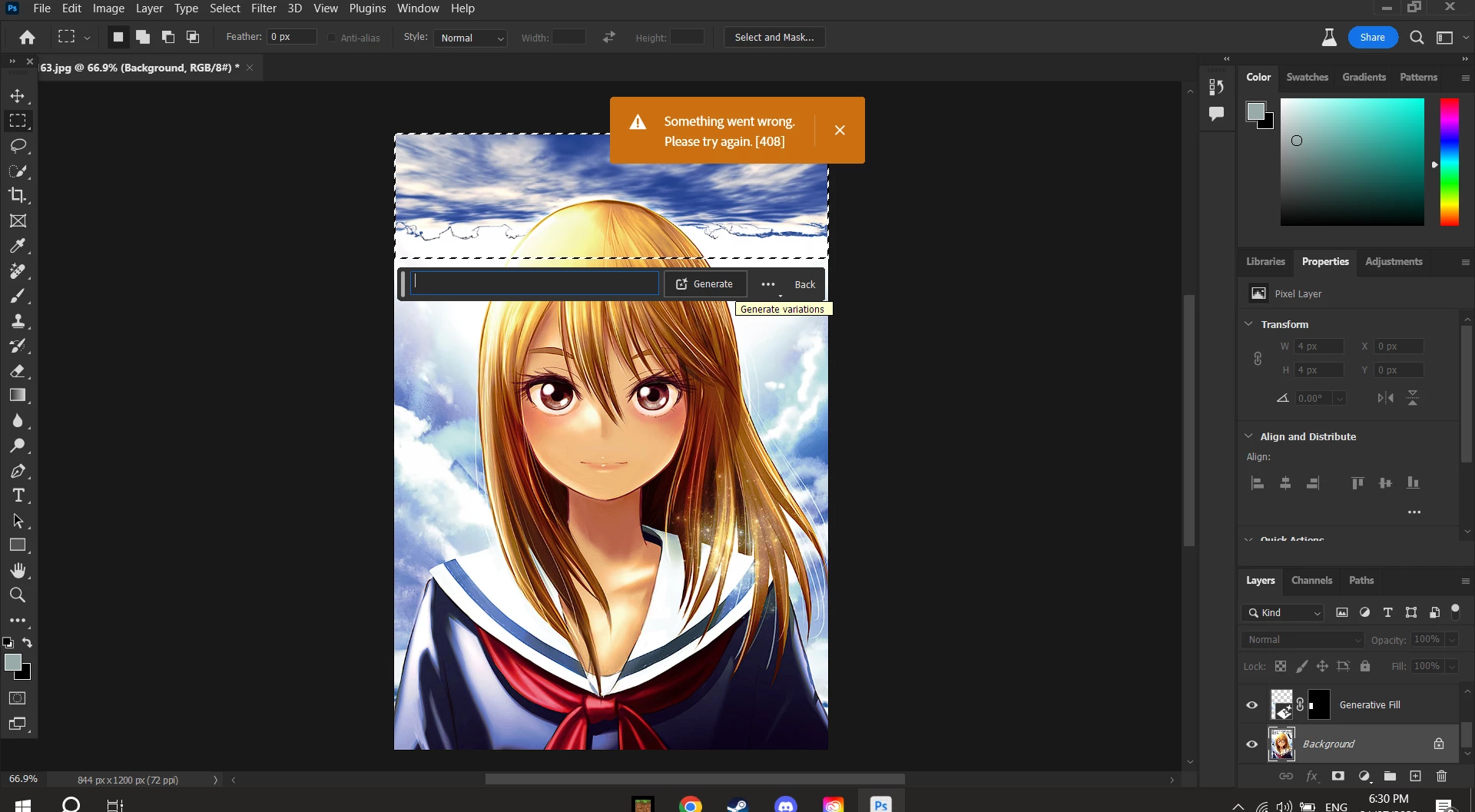Image resolution: width=1475 pixels, height=812 pixels.
Task: Hide the Generative Fill layer
Action: click(1252, 705)
